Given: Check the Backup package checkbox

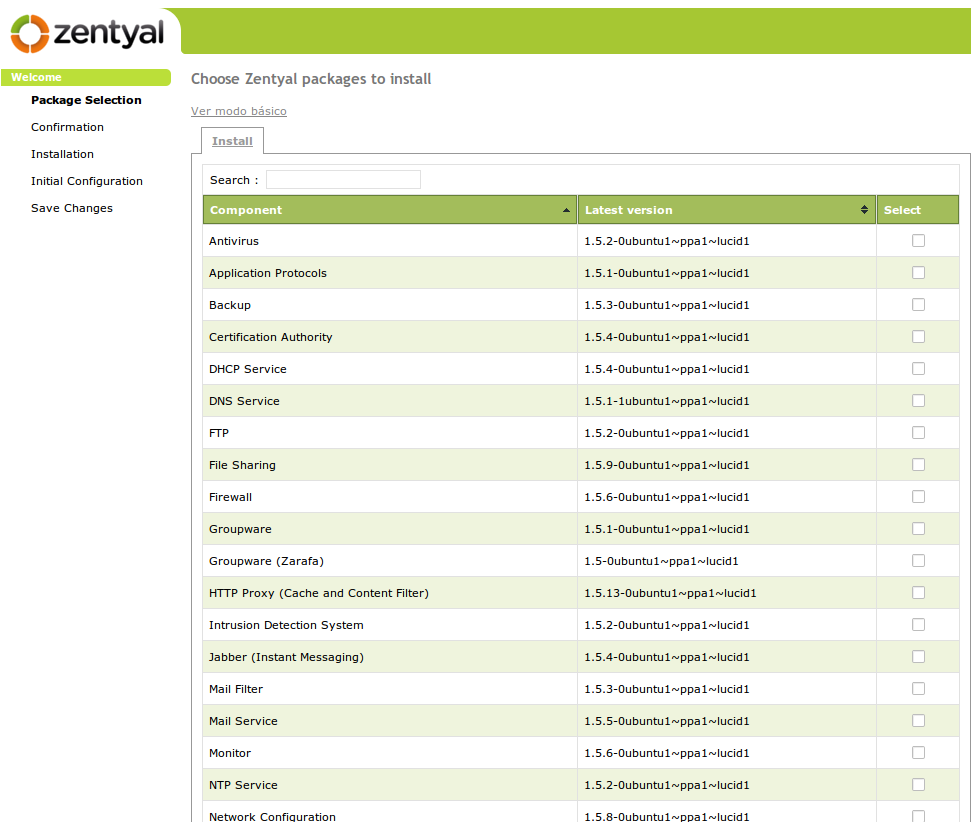Looking at the screenshot, I should [918, 304].
